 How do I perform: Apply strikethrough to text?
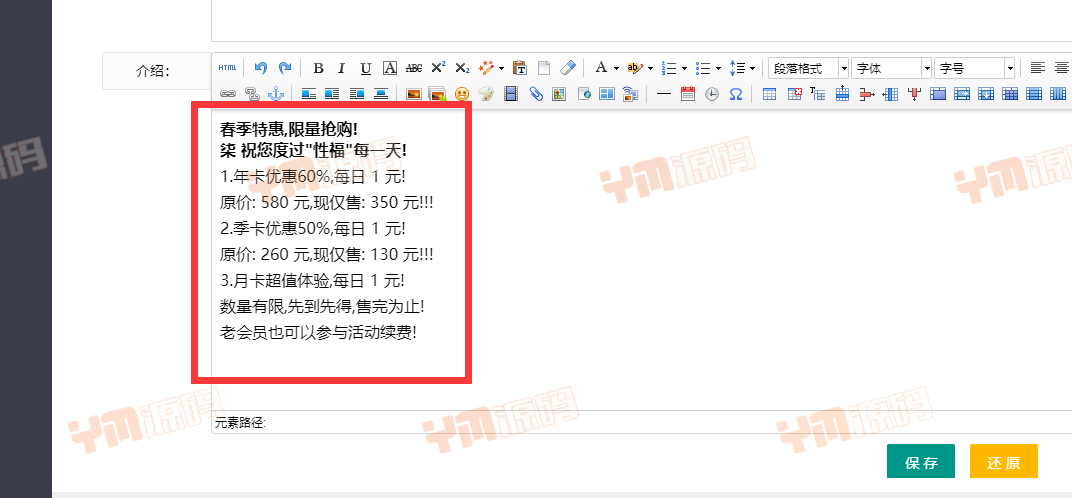click(414, 68)
